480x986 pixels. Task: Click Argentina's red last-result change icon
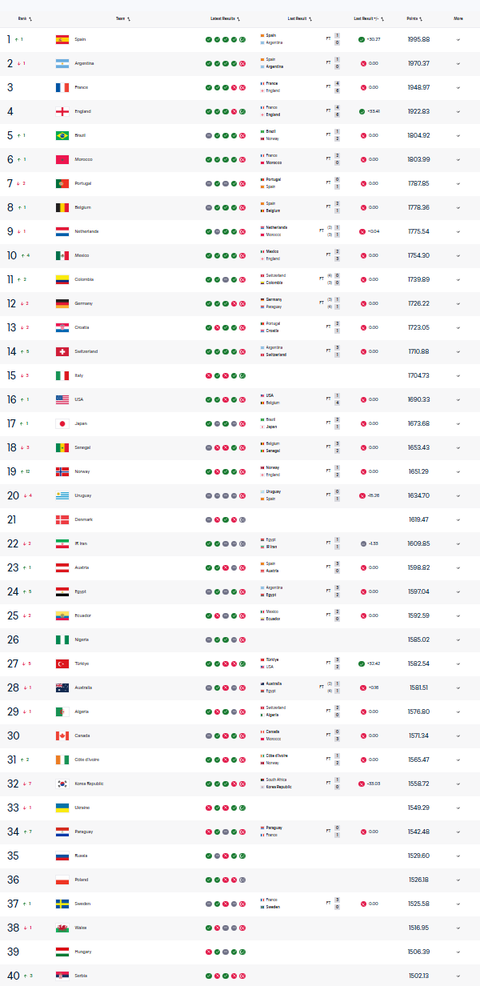click(x=363, y=64)
